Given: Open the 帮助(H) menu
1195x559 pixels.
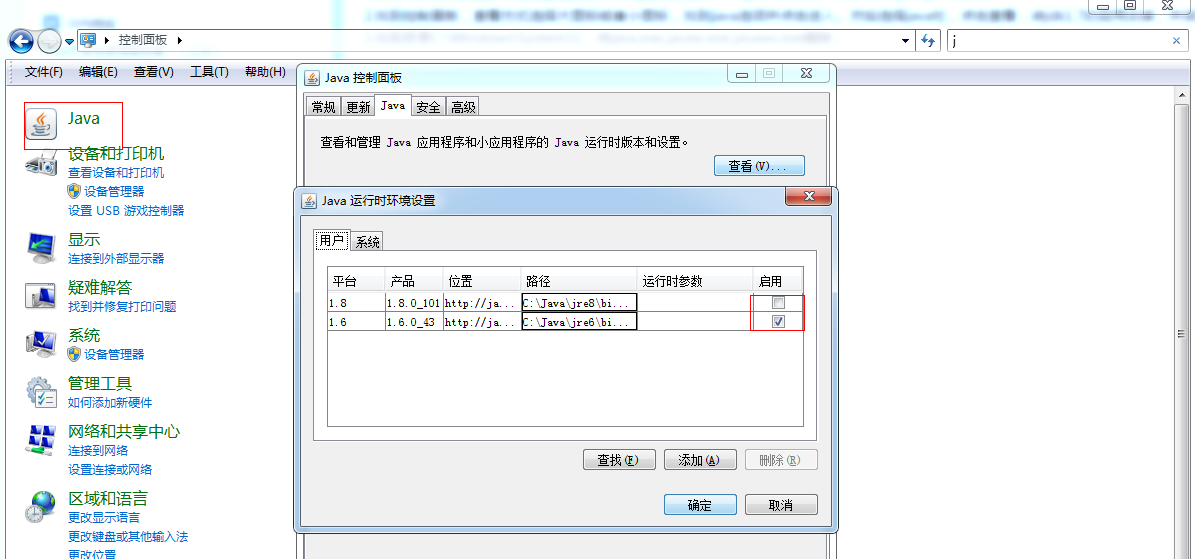Looking at the screenshot, I should pos(264,72).
